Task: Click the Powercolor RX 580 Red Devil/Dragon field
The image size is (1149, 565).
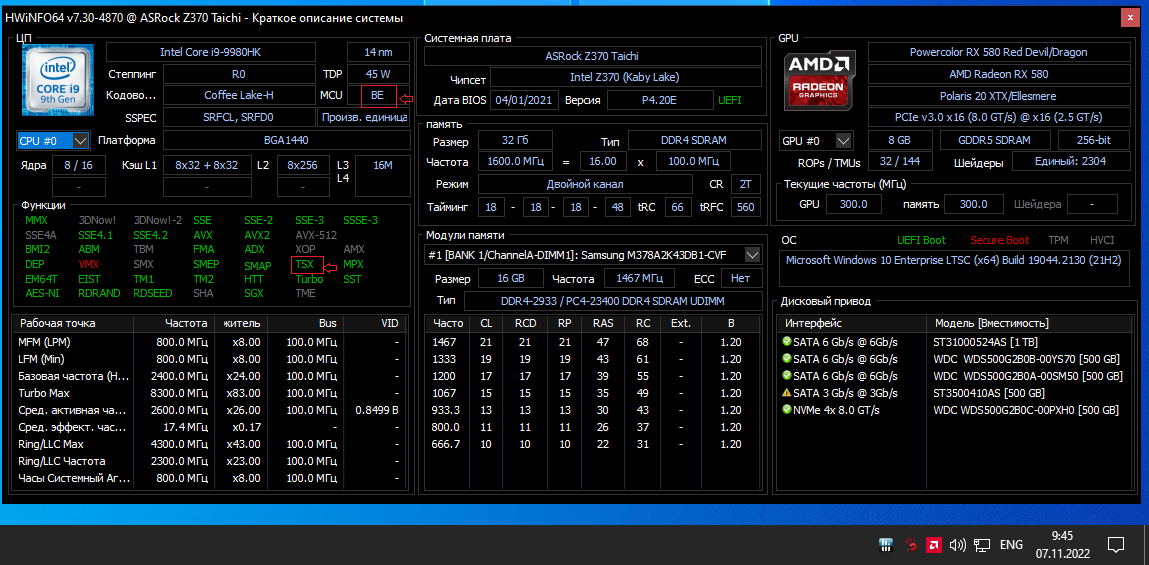Action: [999, 52]
